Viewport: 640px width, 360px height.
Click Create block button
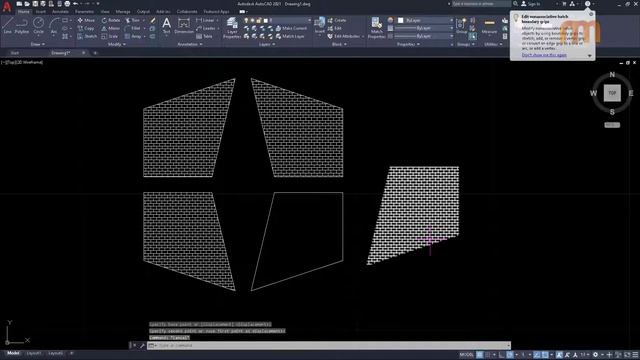337,20
